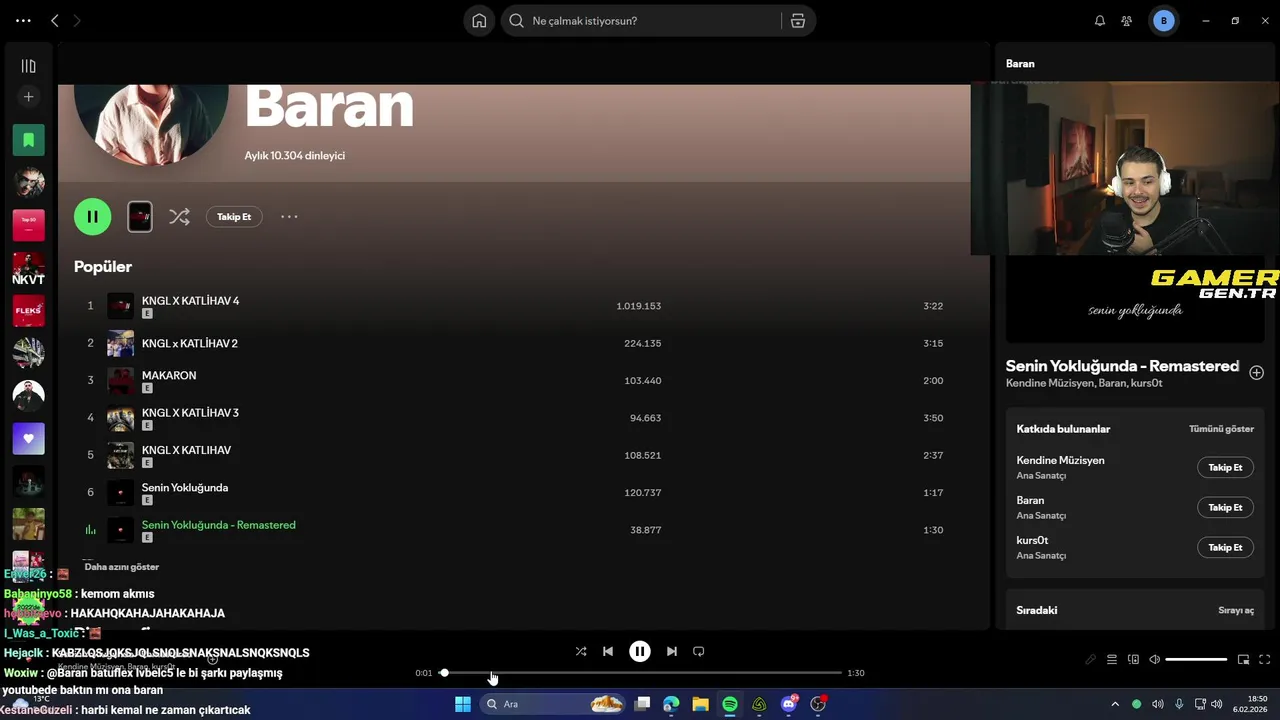Image resolution: width=1280 pixels, height=720 pixels.
Task: Open the green bookmark saved episodes item
Action: [28, 140]
